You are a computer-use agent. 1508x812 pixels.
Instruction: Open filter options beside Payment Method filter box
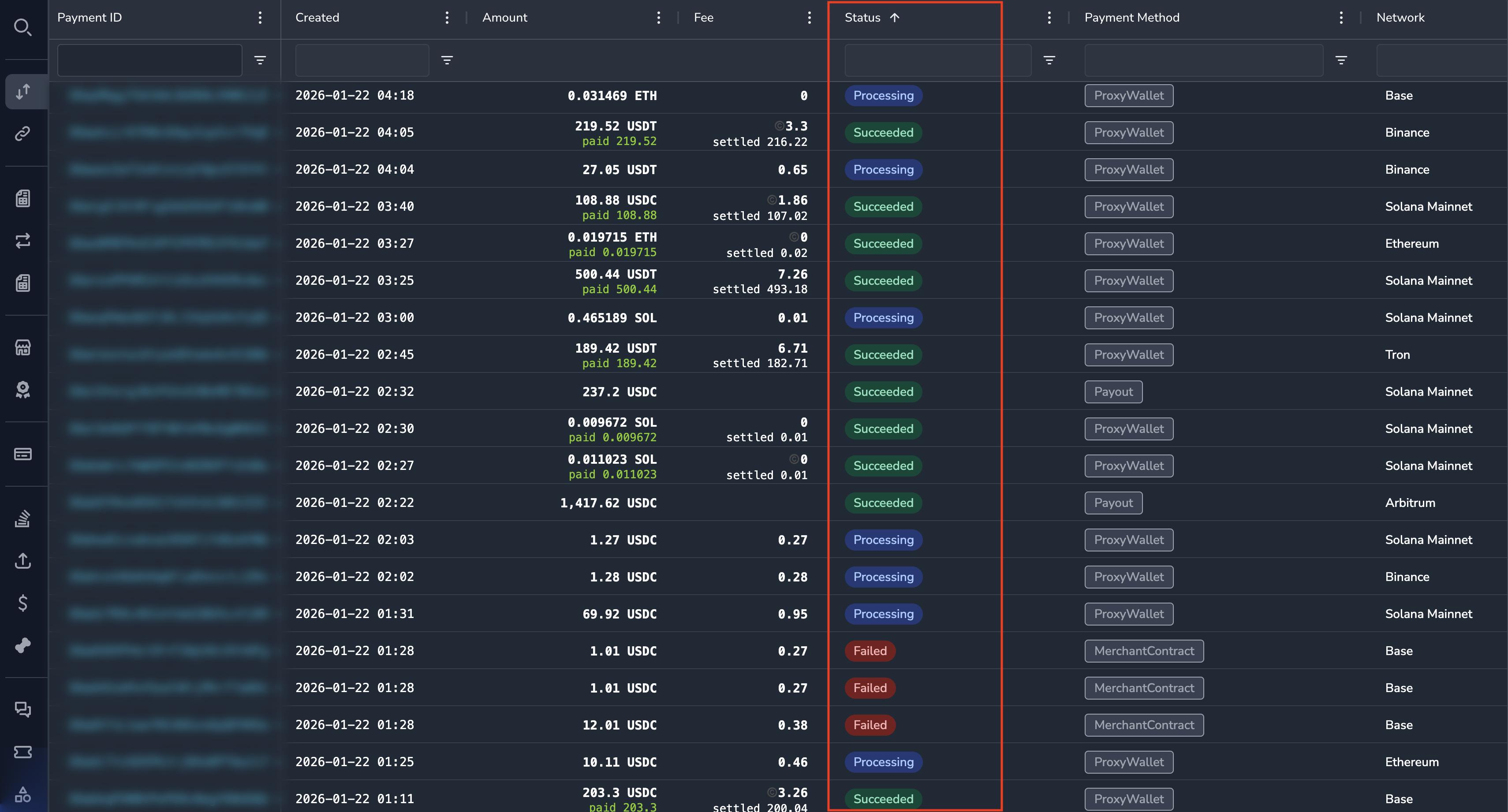(1341, 60)
